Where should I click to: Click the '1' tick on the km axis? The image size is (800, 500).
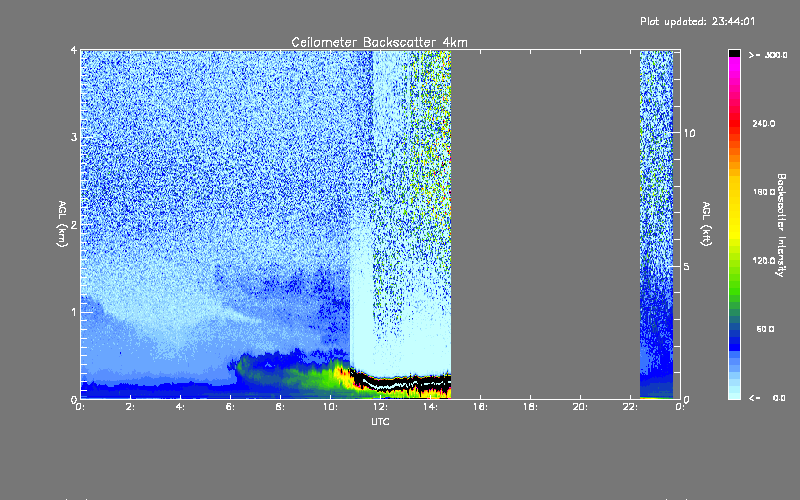tap(74, 312)
